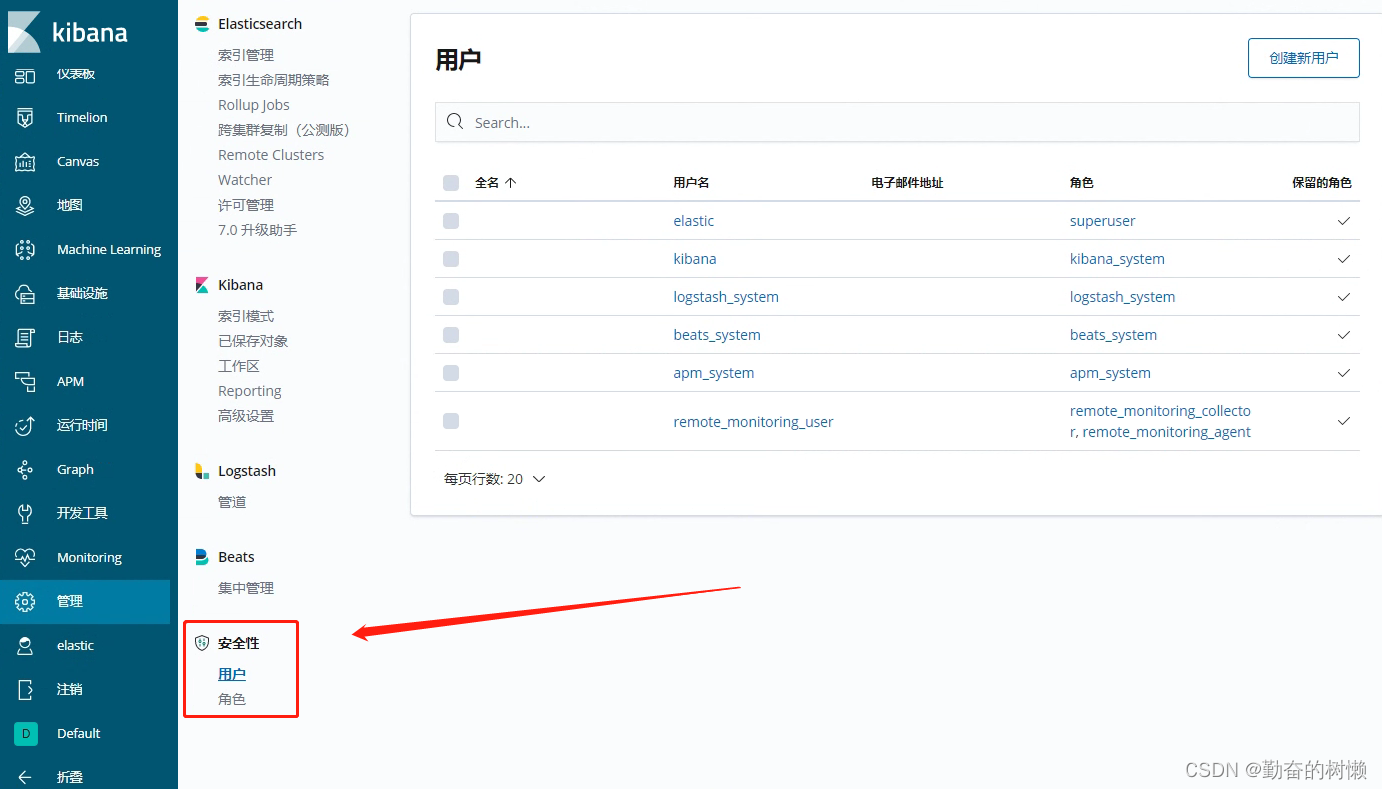Open the APM sidebar icon

click(x=25, y=382)
